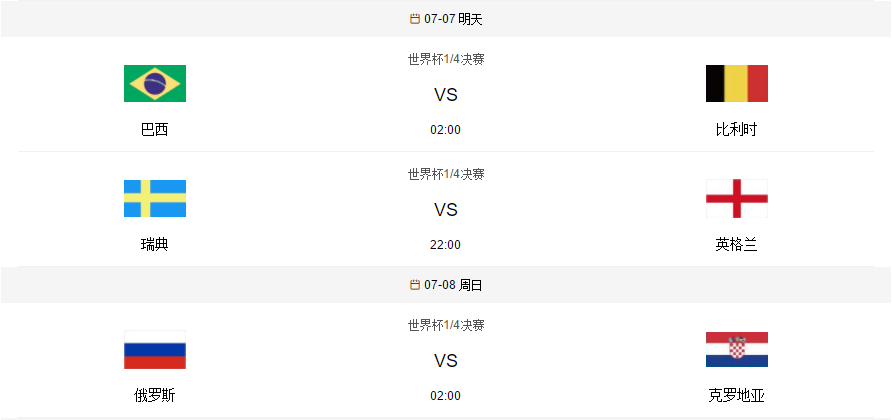The height and width of the screenshot is (420, 892).
Task: Click the Belgium flag icon
Action: [736, 84]
